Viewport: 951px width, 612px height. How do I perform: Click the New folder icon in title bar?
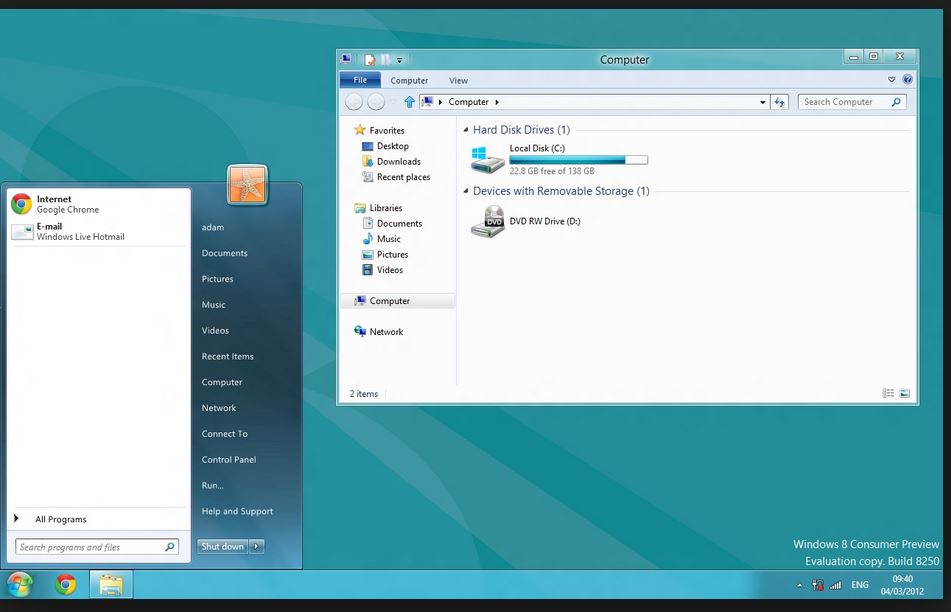click(x=385, y=59)
